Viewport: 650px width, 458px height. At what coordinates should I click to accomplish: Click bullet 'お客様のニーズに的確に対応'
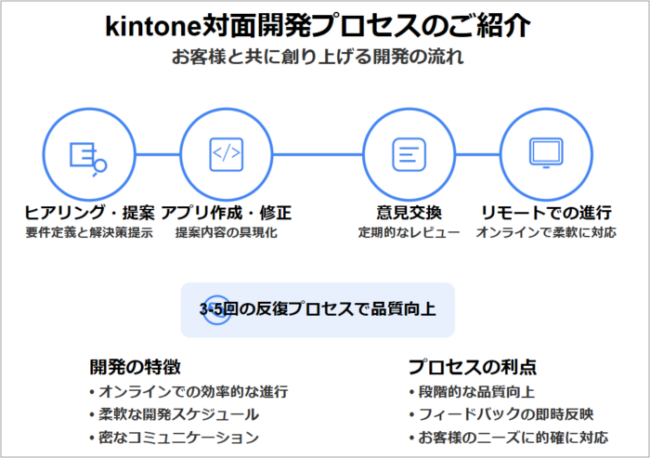point(509,437)
